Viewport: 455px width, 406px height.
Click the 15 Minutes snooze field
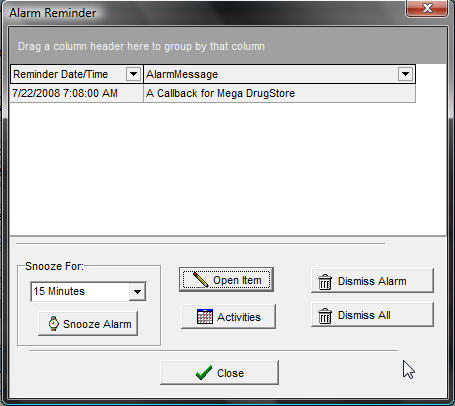click(80, 292)
